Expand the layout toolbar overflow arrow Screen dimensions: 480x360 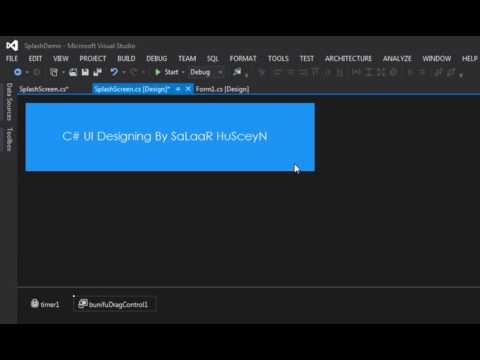(461, 74)
